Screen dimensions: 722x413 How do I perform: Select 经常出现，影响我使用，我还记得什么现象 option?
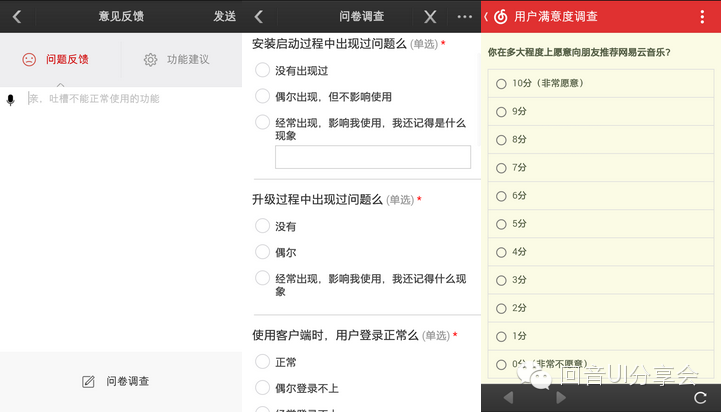click(x=262, y=278)
